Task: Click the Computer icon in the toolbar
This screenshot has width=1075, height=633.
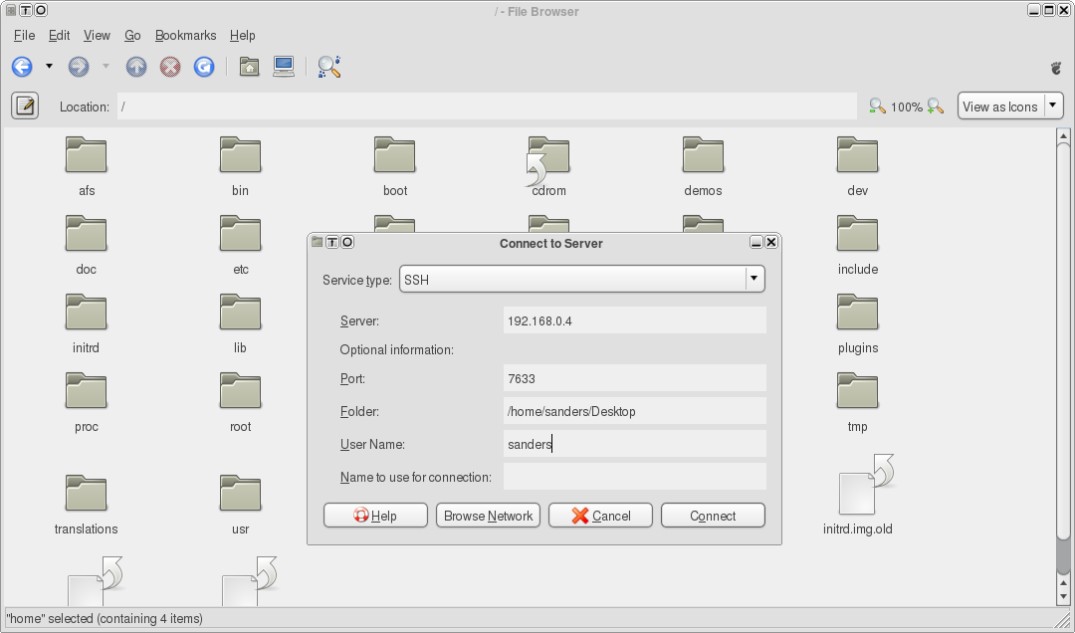Action: (283, 67)
